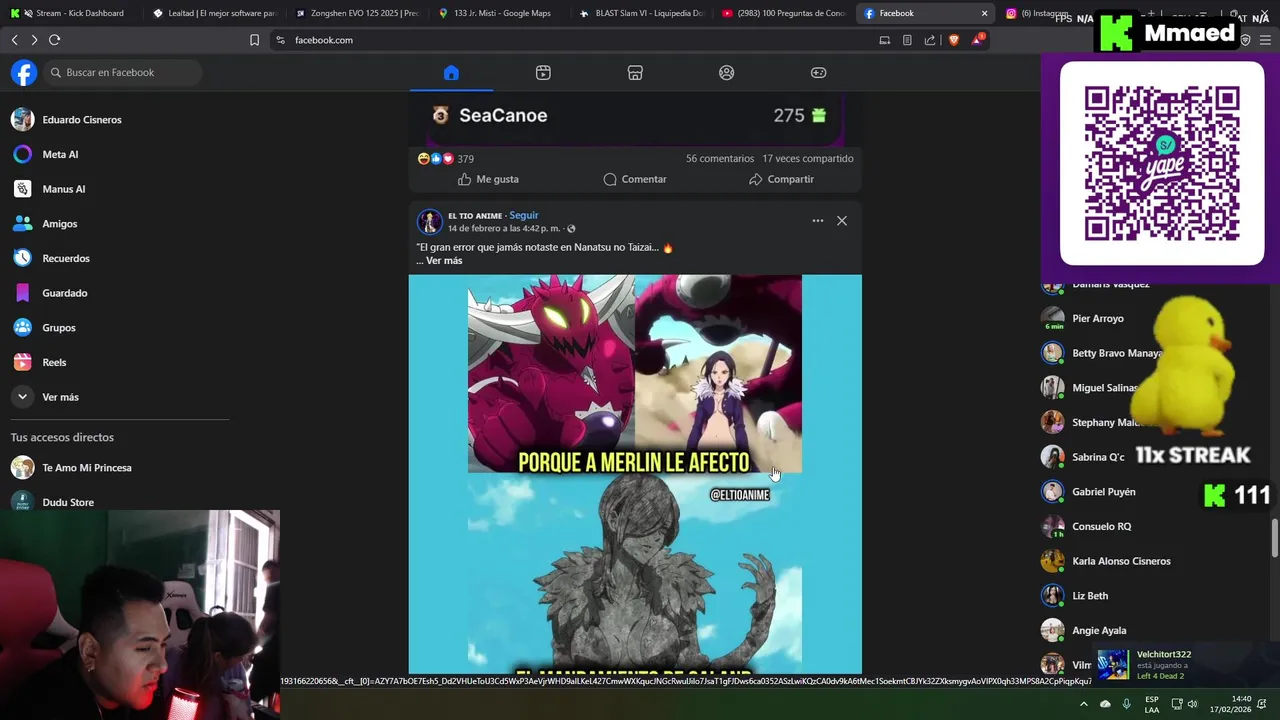The height and width of the screenshot is (720, 1280).
Task: Switch to BLAST Slam VI Liquipedia tab
Action: [x=642, y=13]
